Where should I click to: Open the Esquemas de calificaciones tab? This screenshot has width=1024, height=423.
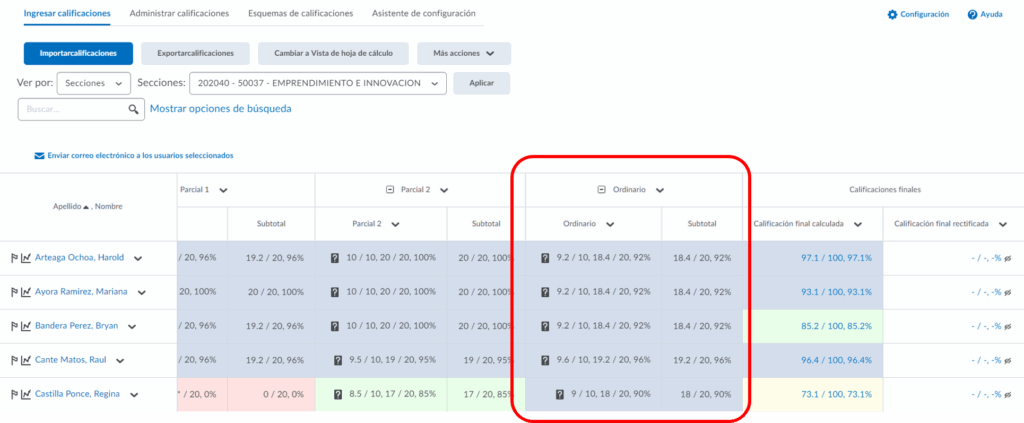pyautogui.click(x=300, y=14)
